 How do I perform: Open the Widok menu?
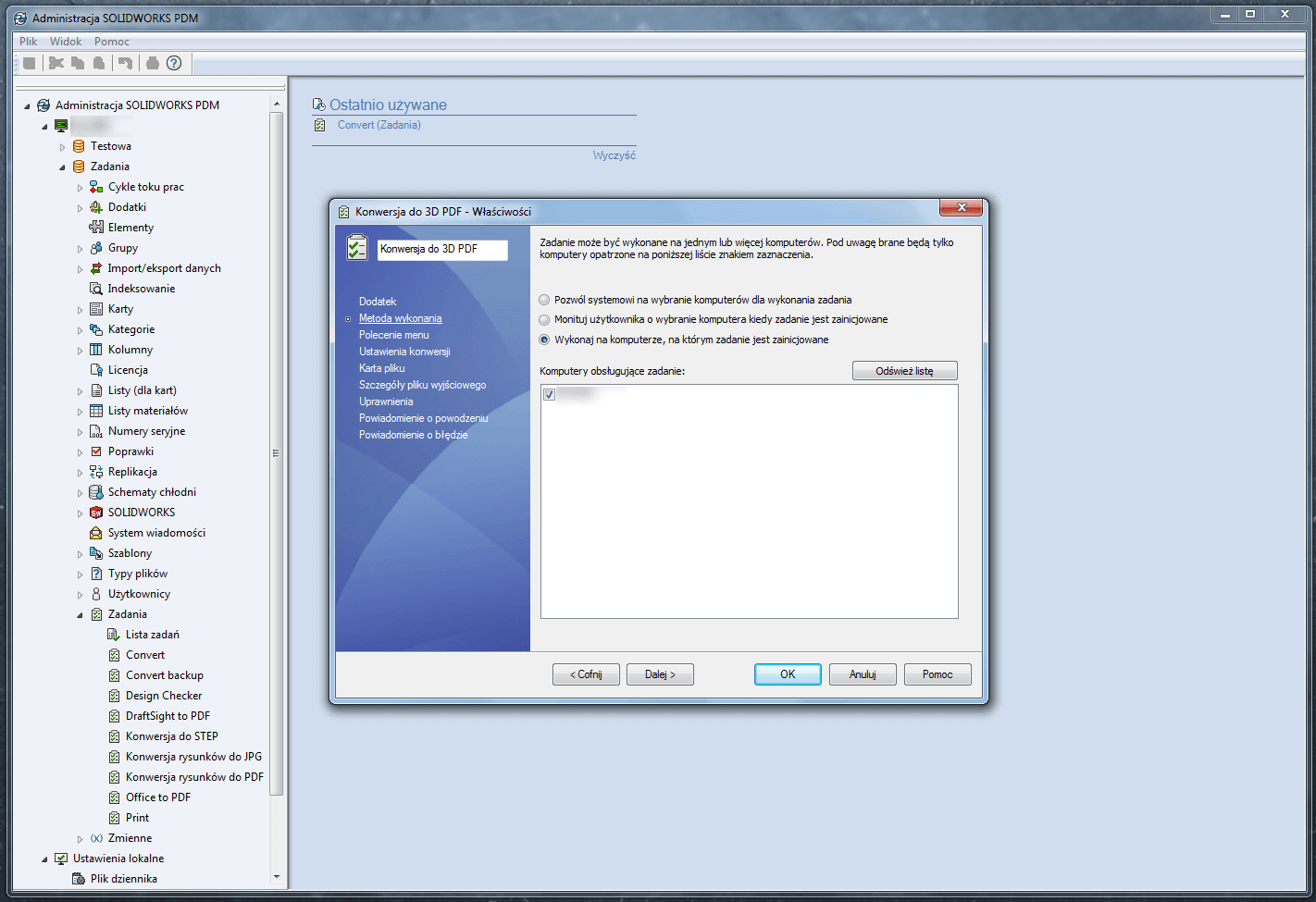pyautogui.click(x=65, y=41)
